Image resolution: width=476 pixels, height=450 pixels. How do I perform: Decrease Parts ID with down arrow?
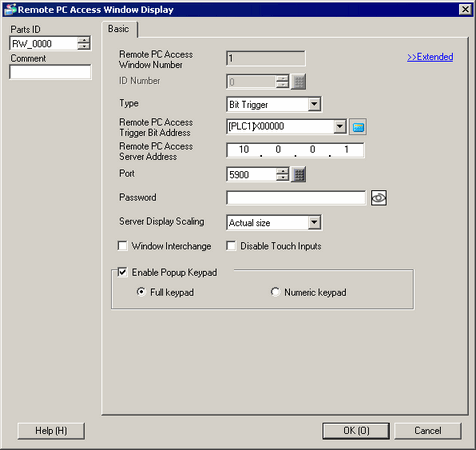click(83, 47)
